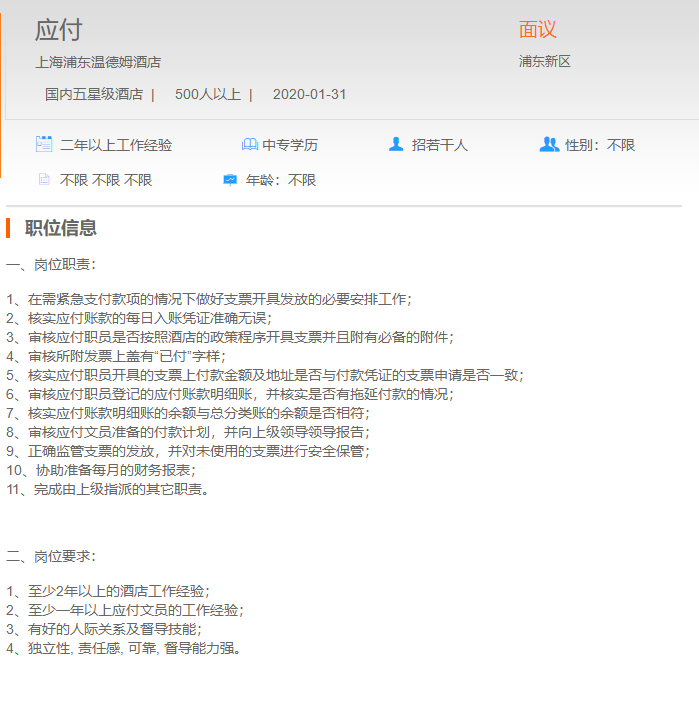This screenshot has height=707, width=699.
Task: Click the blue age icon
Action: point(230,180)
